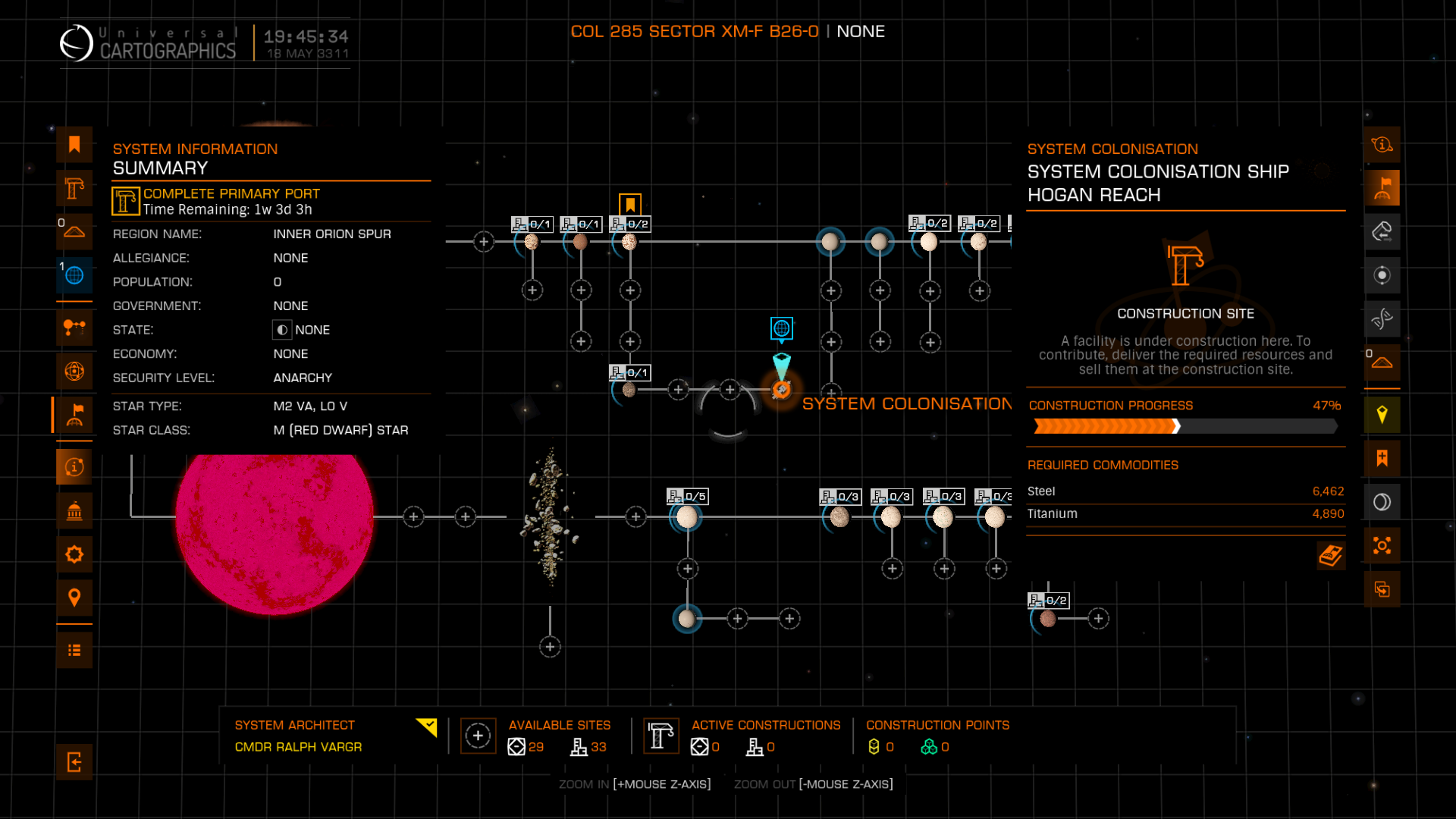Image resolution: width=1456 pixels, height=819 pixels.
Task: Click the CMDR RALPH VARGR name
Action: click(x=298, y=747)
